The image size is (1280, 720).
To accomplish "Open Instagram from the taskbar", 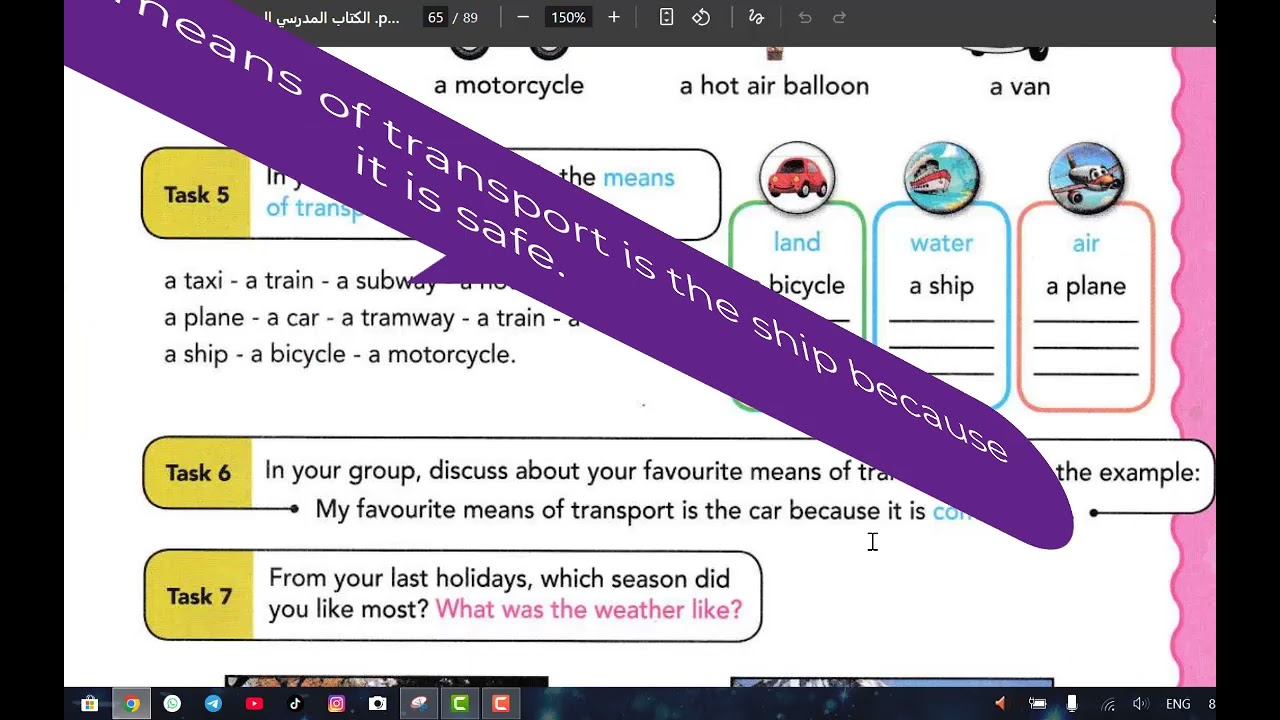I will pos(336,704).
